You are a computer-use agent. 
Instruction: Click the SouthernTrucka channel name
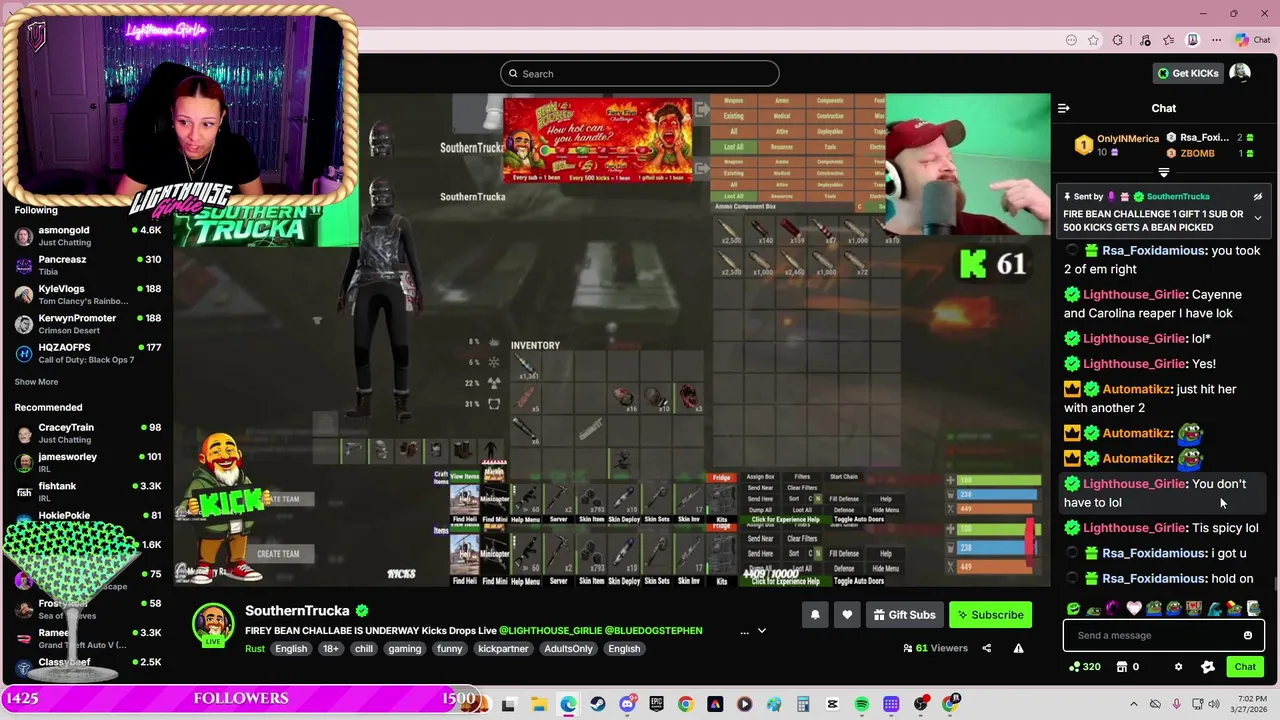click(x=297, y=611)
